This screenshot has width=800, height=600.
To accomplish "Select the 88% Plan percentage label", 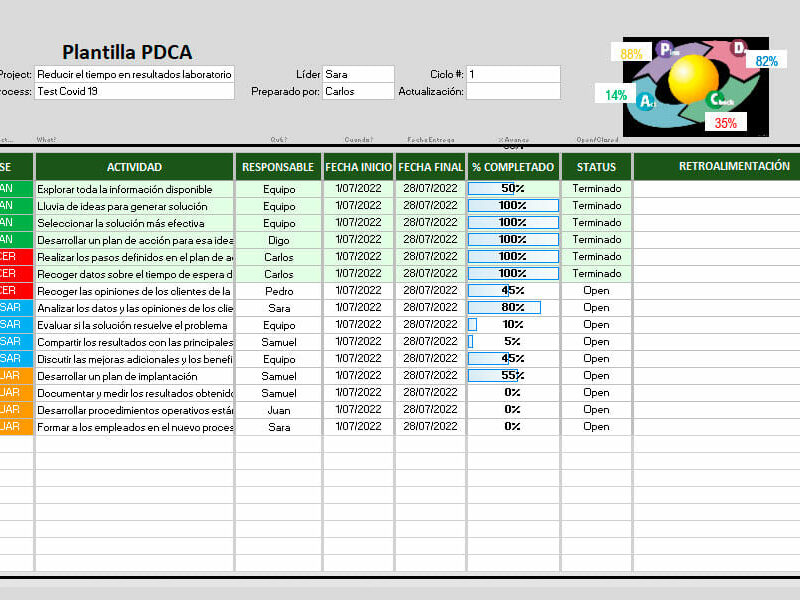I will click(631, 54).
